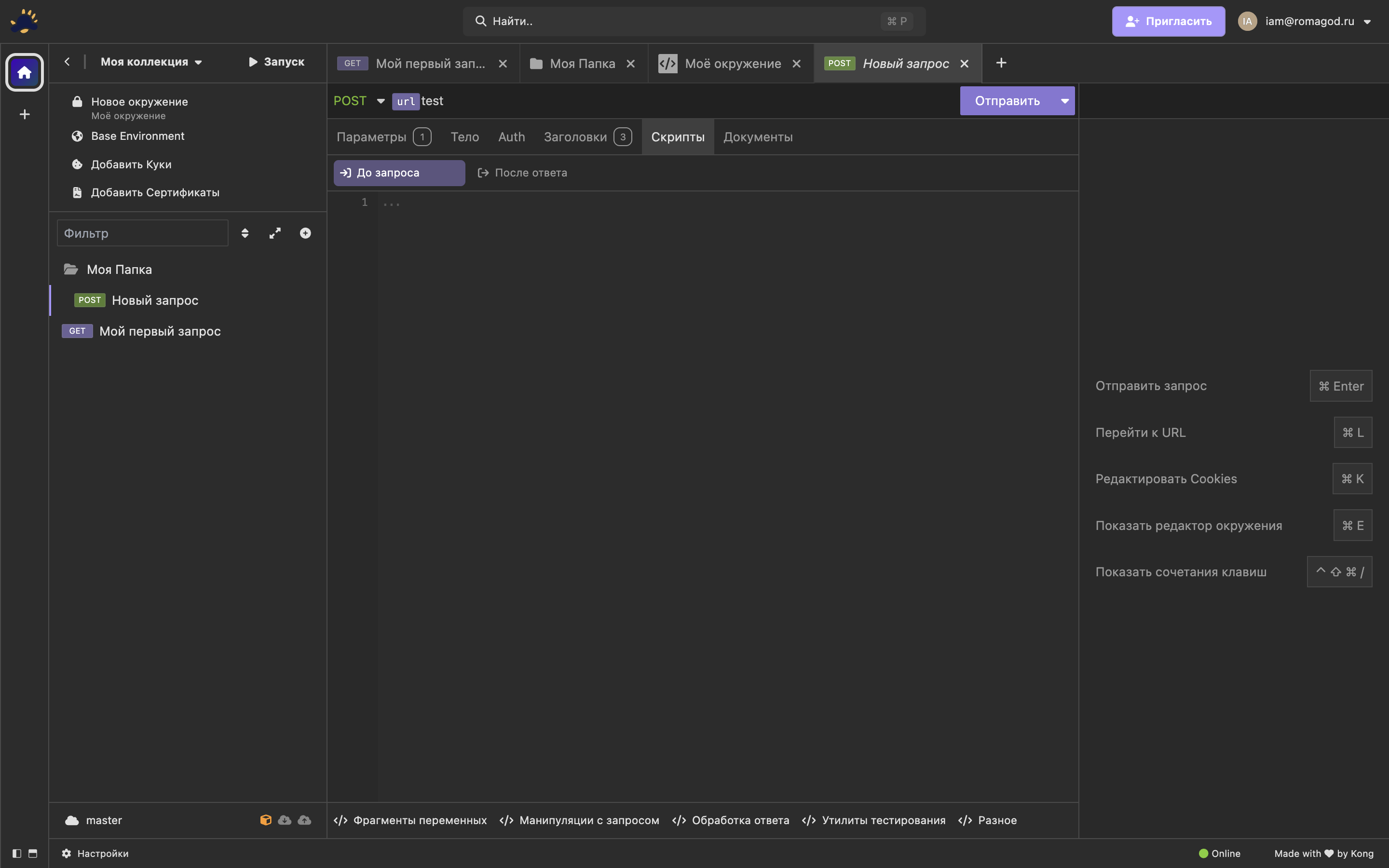Create new project via plus icon

click(24, 114)
